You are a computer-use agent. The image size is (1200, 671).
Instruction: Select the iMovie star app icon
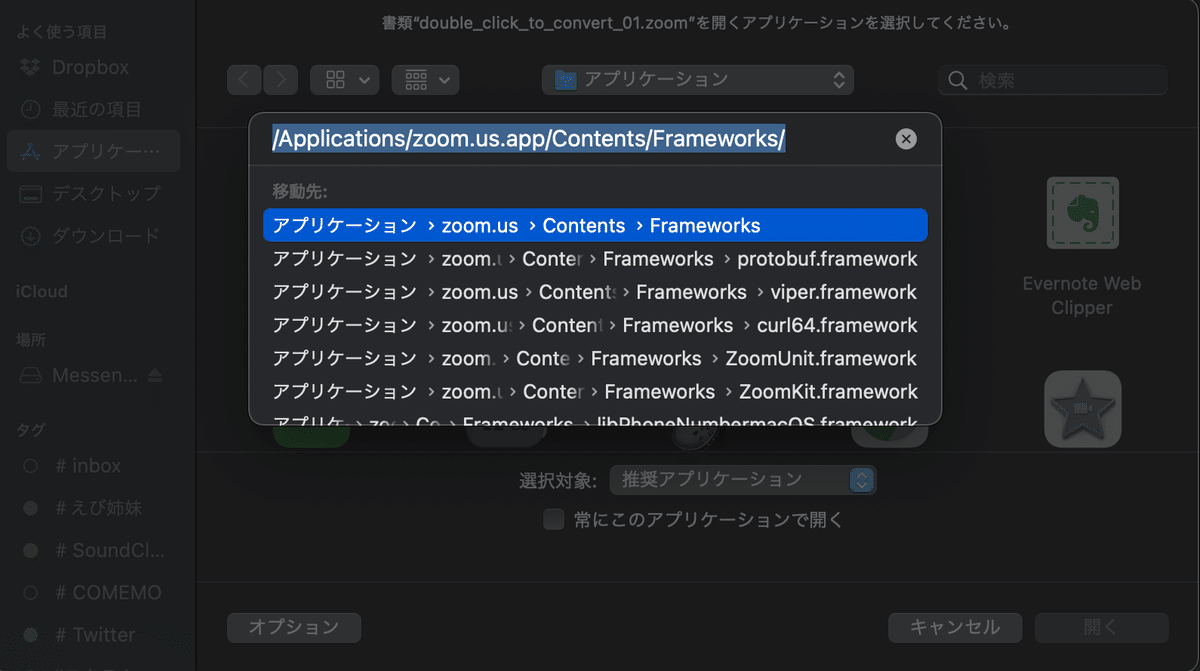(x=1082, y=408)
